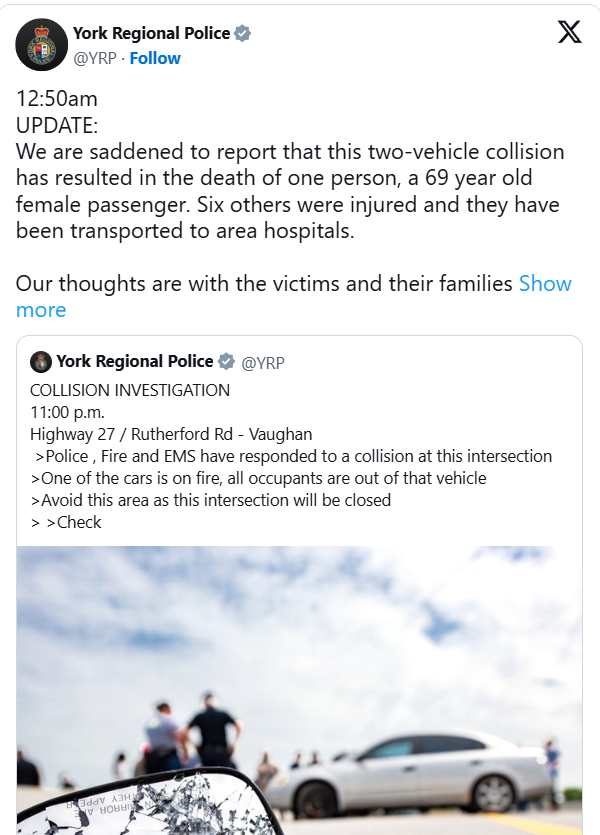Click the UPDATE: label in the post
This screenshot has width=600, height=835.
click(56, 126)
